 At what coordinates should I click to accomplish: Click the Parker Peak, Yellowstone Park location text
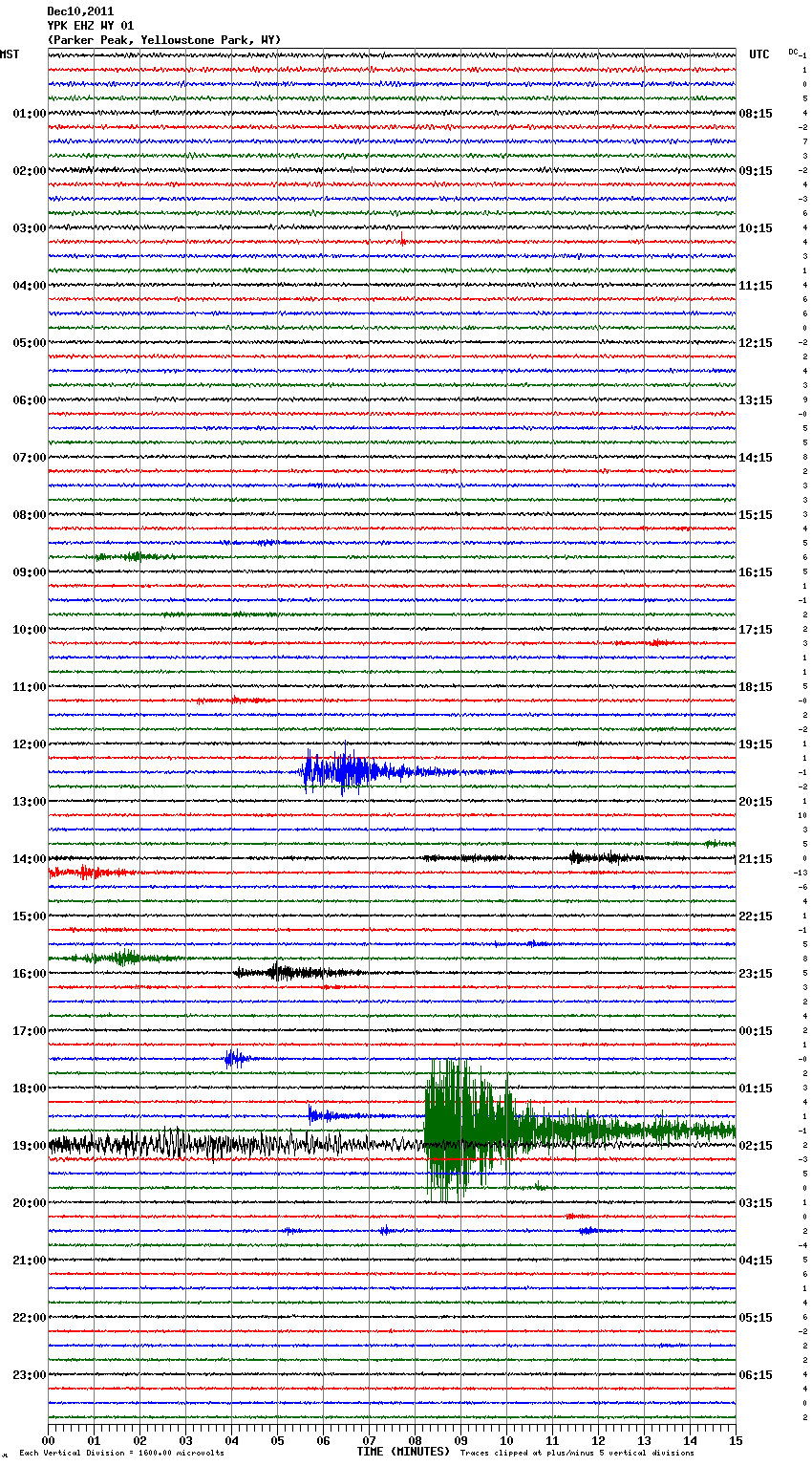tap(164, 40)
